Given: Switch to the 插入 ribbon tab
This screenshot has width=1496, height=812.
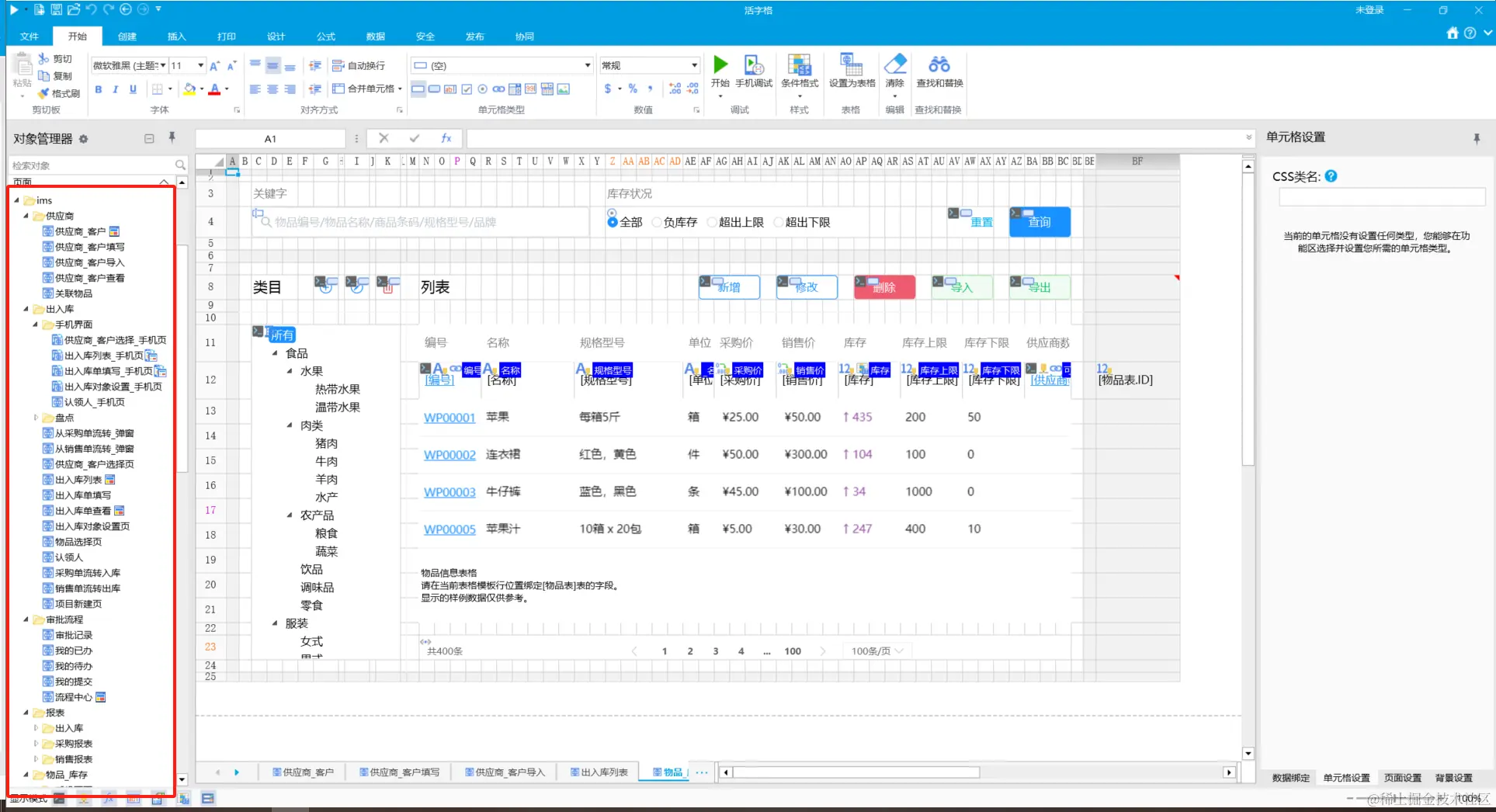Looking at the screenshot, I should point(177,36).
